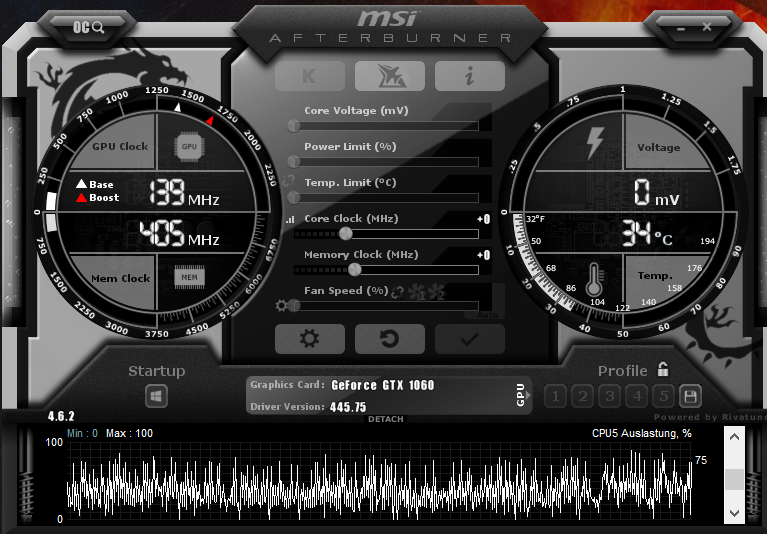The image size is (767, 534).
Task: Open the OC Scanner
Action: point(88,27)
